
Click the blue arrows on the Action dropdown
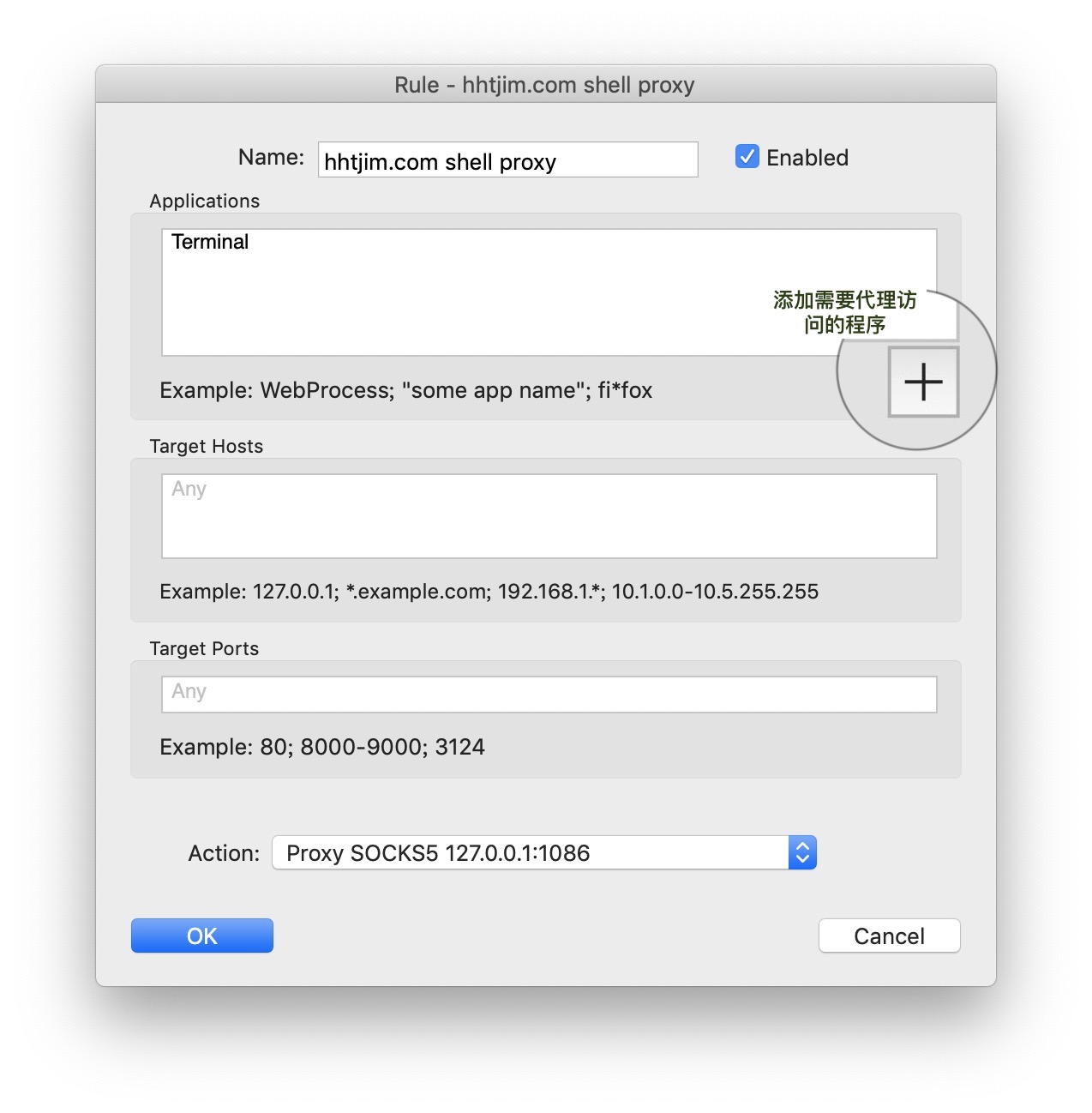pos(802,852)
